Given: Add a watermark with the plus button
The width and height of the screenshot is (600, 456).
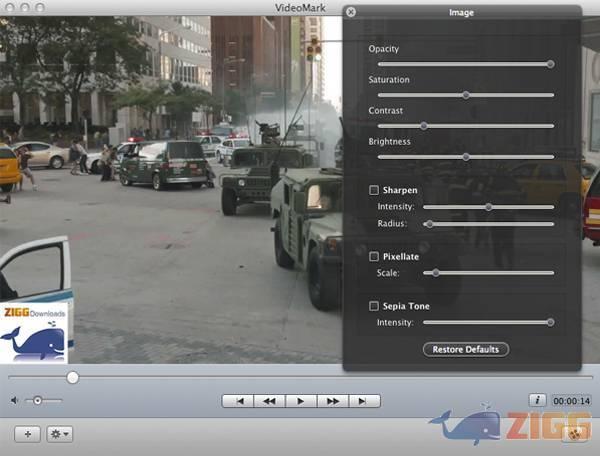Looking at the screenshot, I should (x=28, y=434).
